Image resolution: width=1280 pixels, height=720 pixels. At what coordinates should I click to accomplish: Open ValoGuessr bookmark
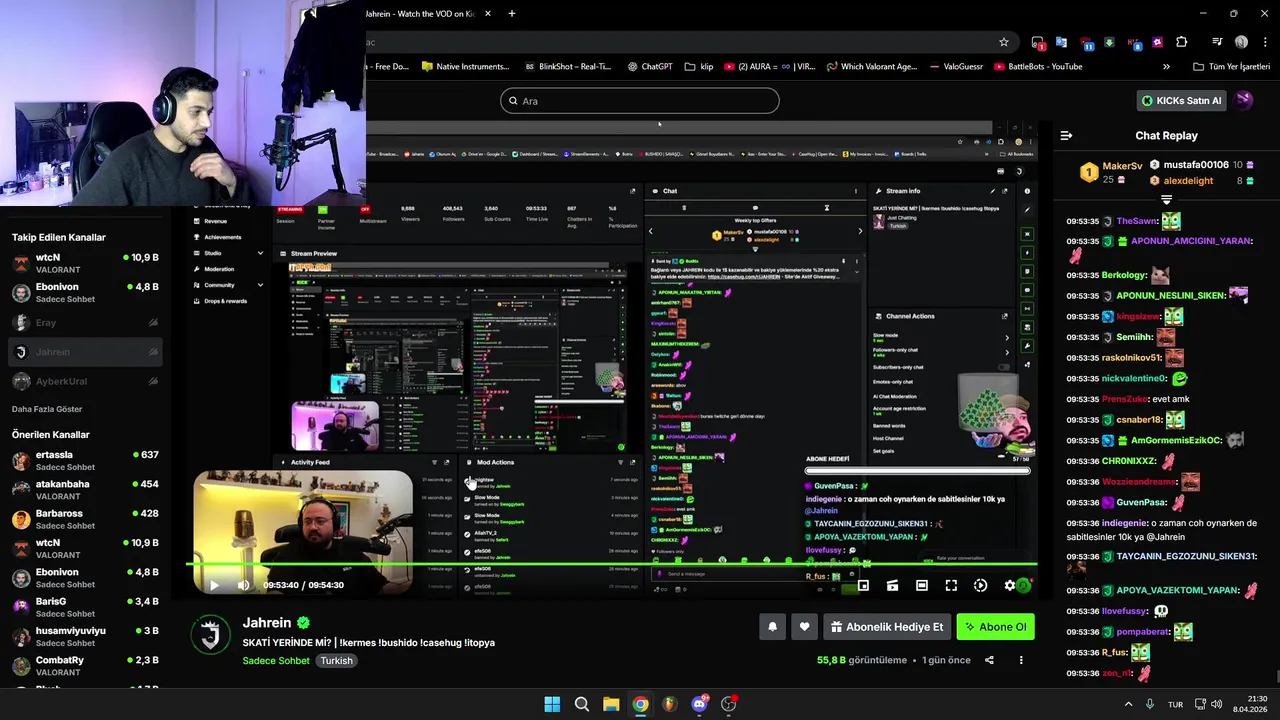[x=955, y=67]
